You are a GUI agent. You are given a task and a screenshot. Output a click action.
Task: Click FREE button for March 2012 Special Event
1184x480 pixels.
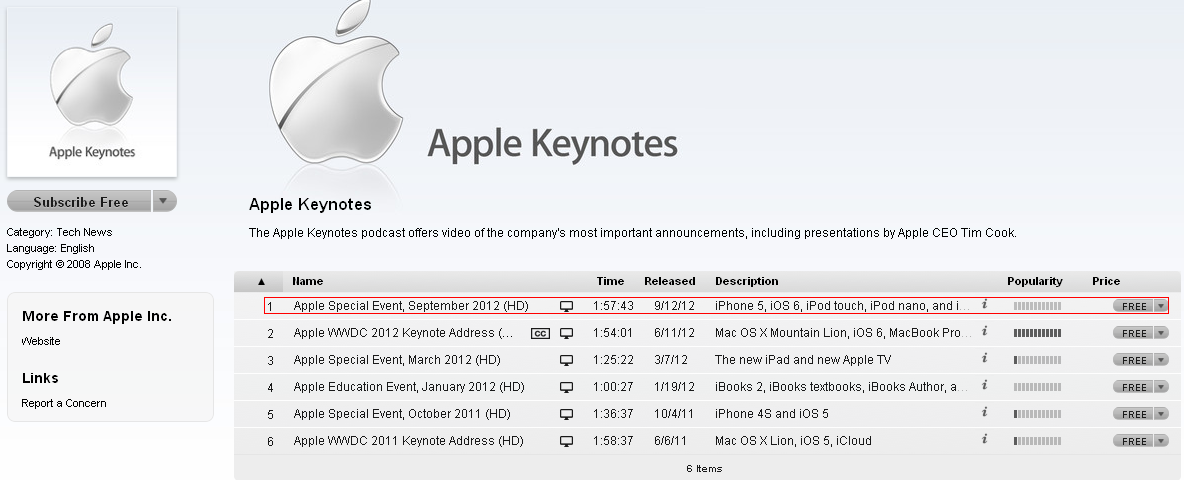click(1134, 360)
